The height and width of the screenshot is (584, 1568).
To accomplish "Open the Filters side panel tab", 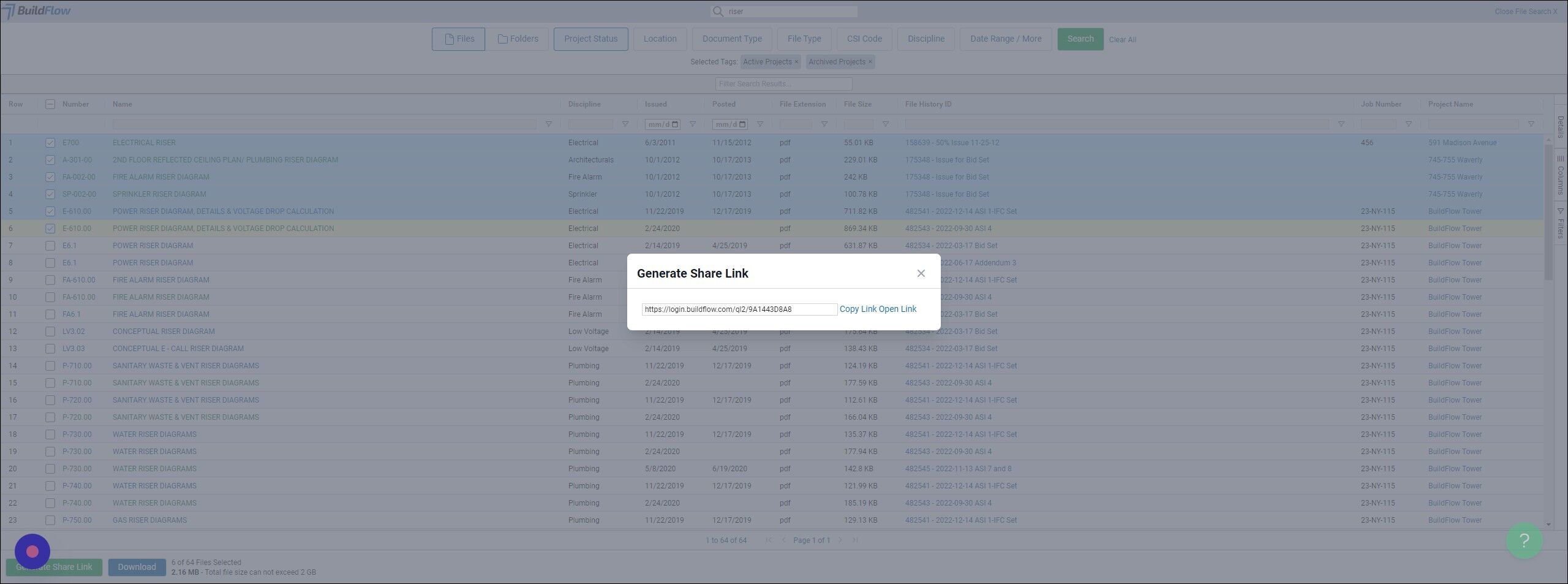I will 1561,223.
